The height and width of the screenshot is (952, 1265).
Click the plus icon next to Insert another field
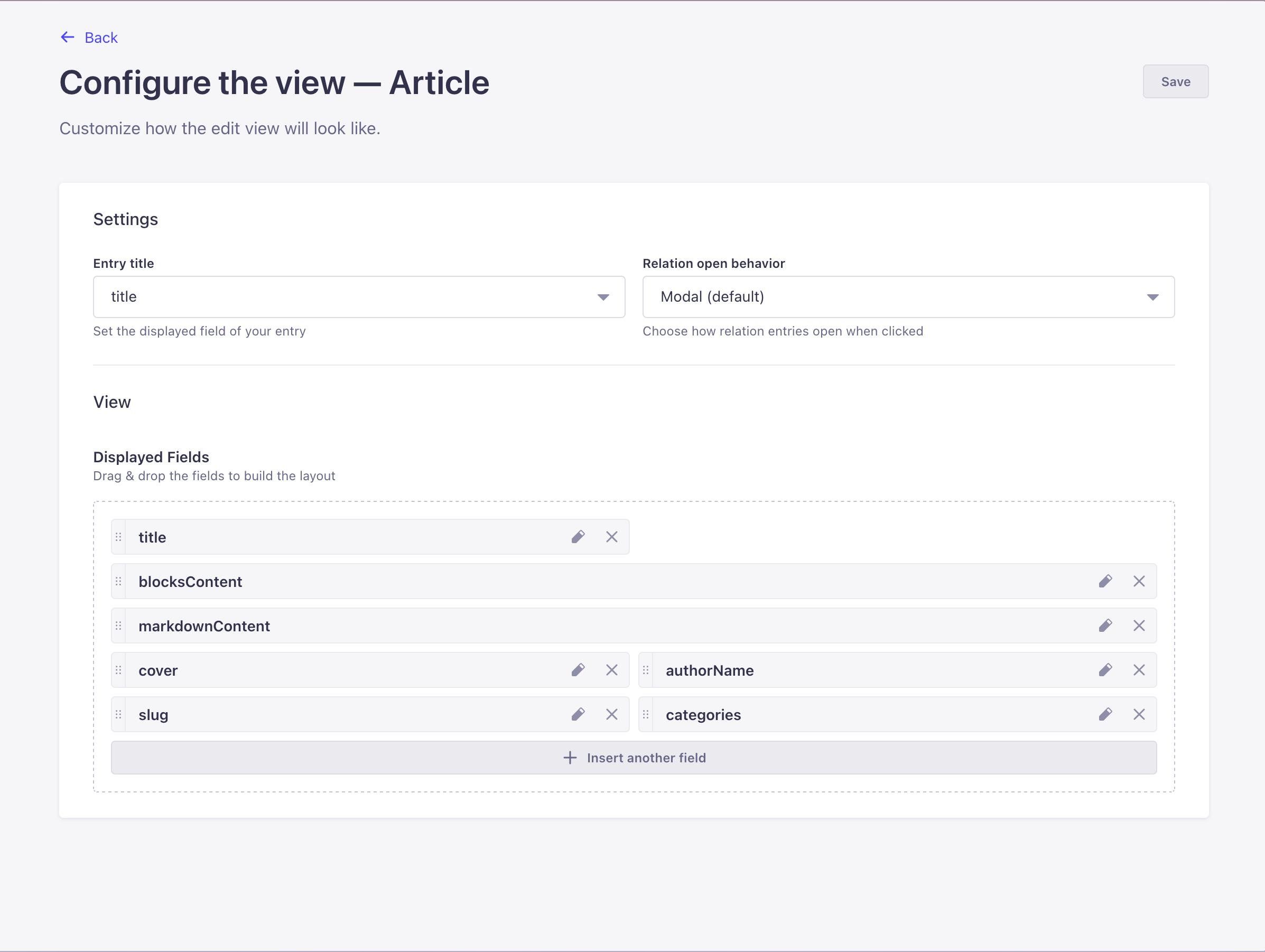pos(570,757)
